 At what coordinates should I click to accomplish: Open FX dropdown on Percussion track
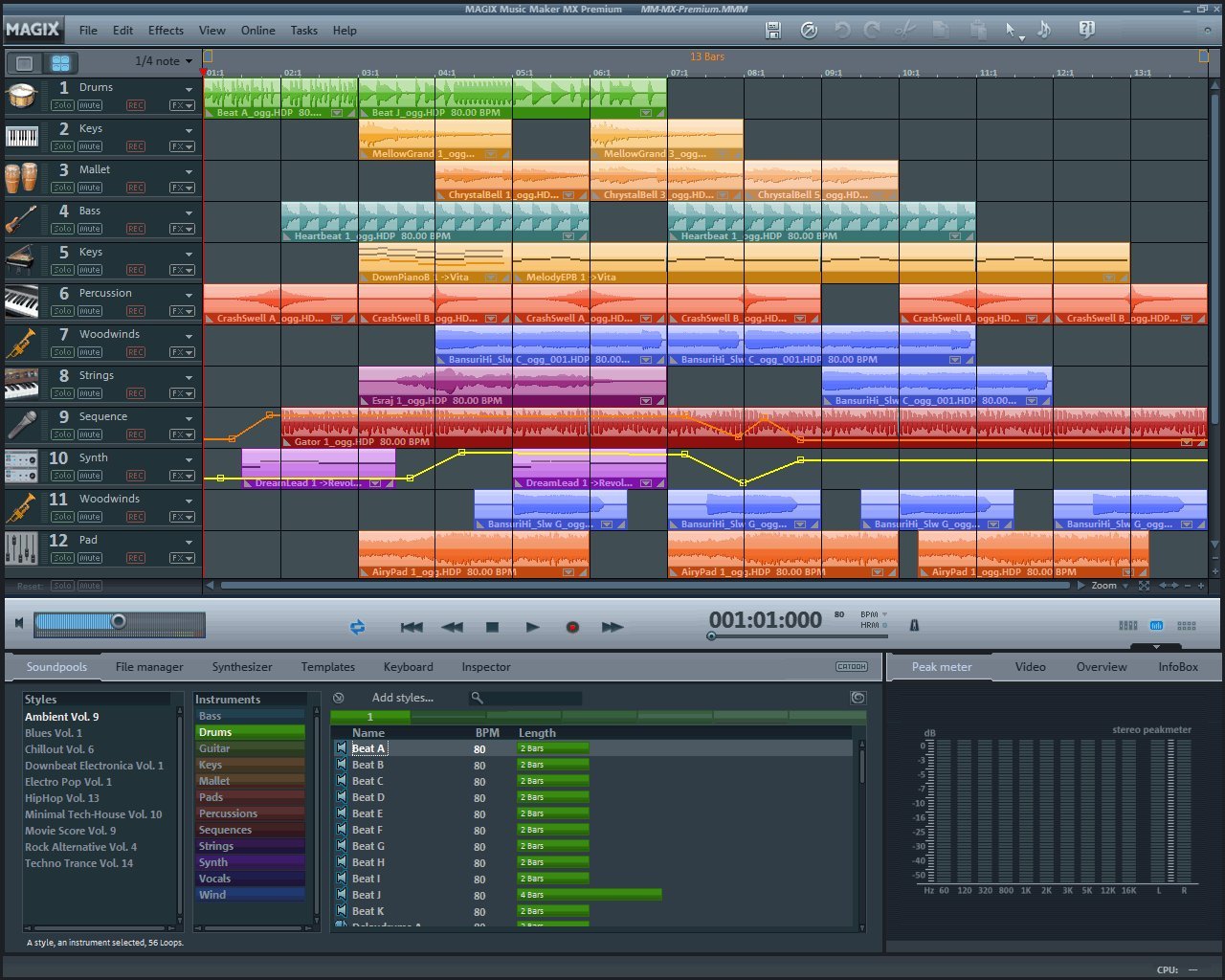pyautogui.click(x=182, y=311)
